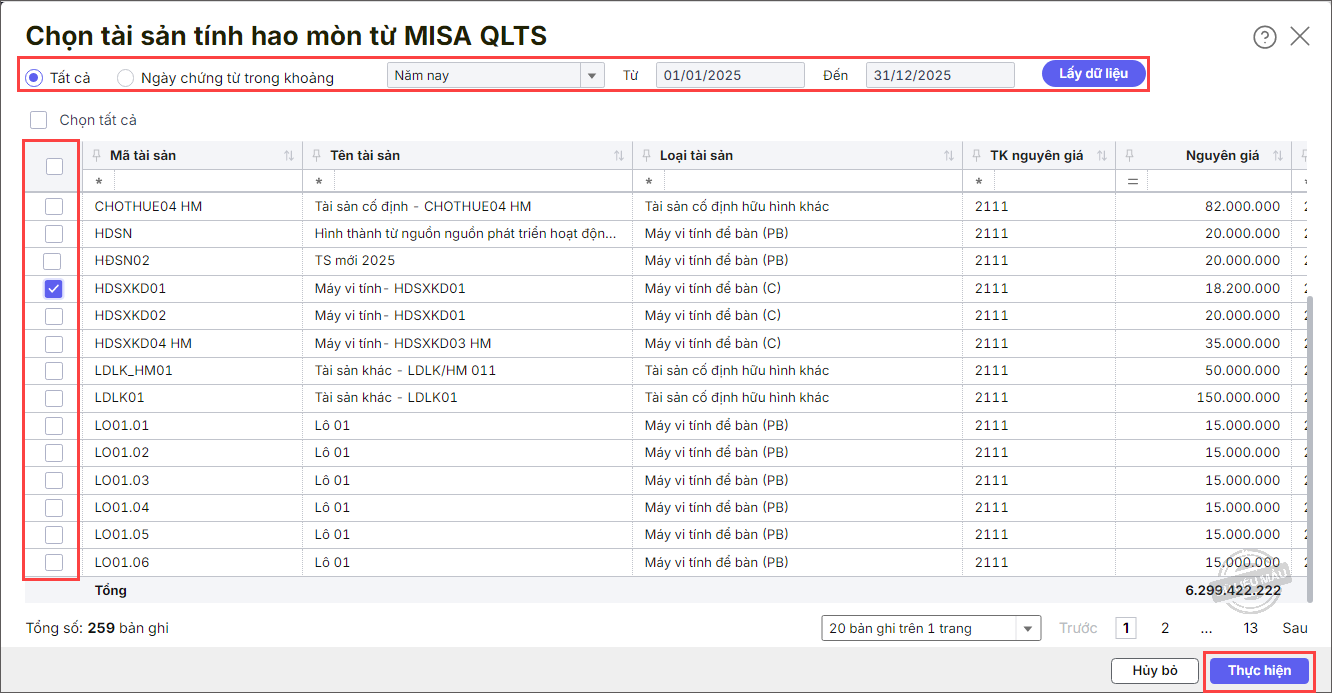1332x693 pixels.
Task: Check the row LO01.06
Action: (54, 562)
